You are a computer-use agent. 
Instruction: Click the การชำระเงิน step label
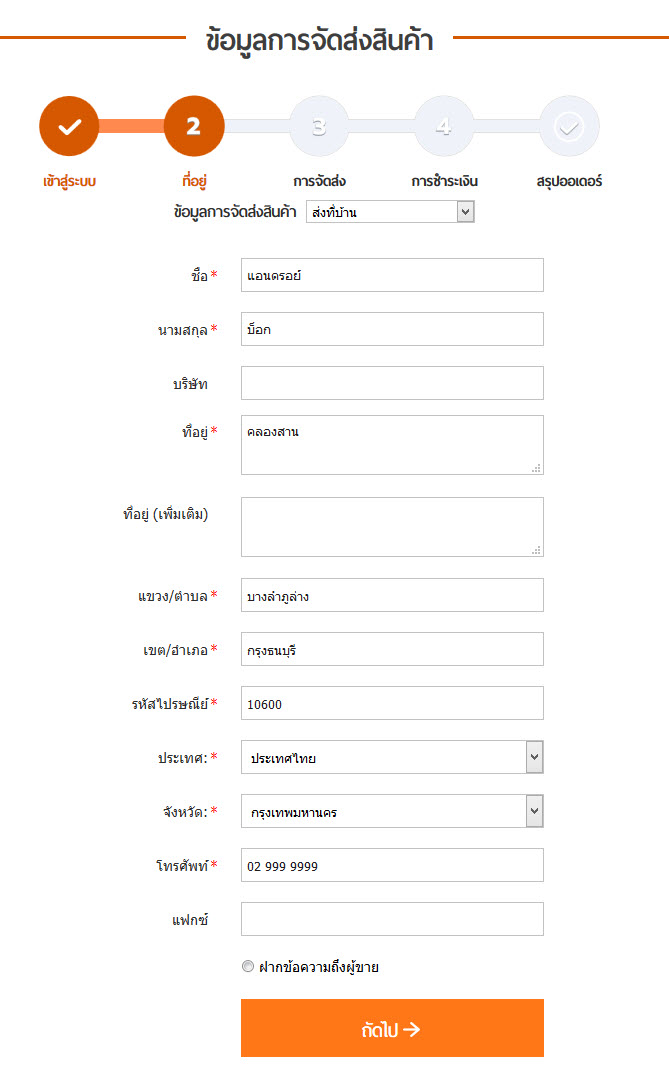[445, 181]
